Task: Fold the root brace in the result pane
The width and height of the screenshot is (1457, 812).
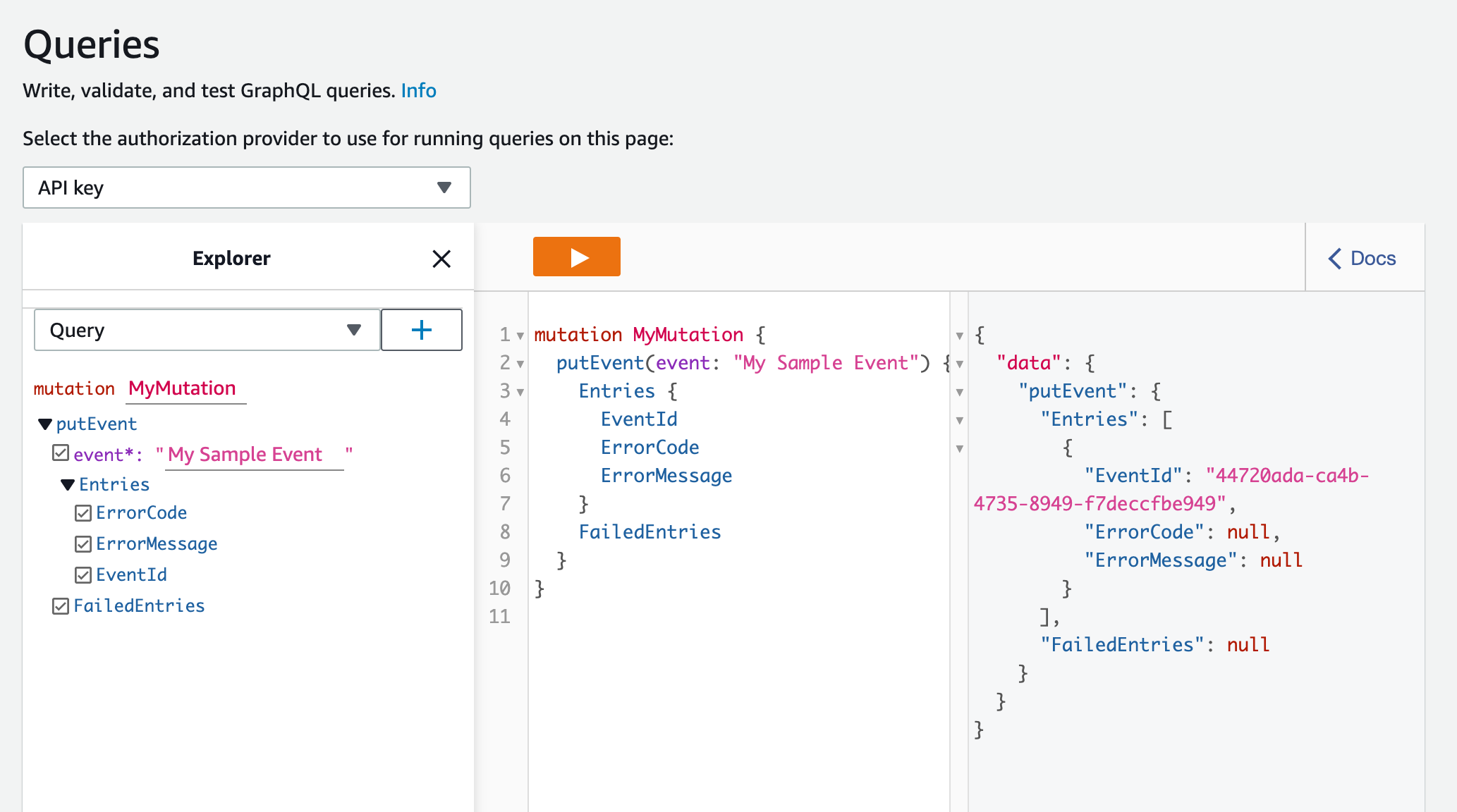Action: (959, 336)
